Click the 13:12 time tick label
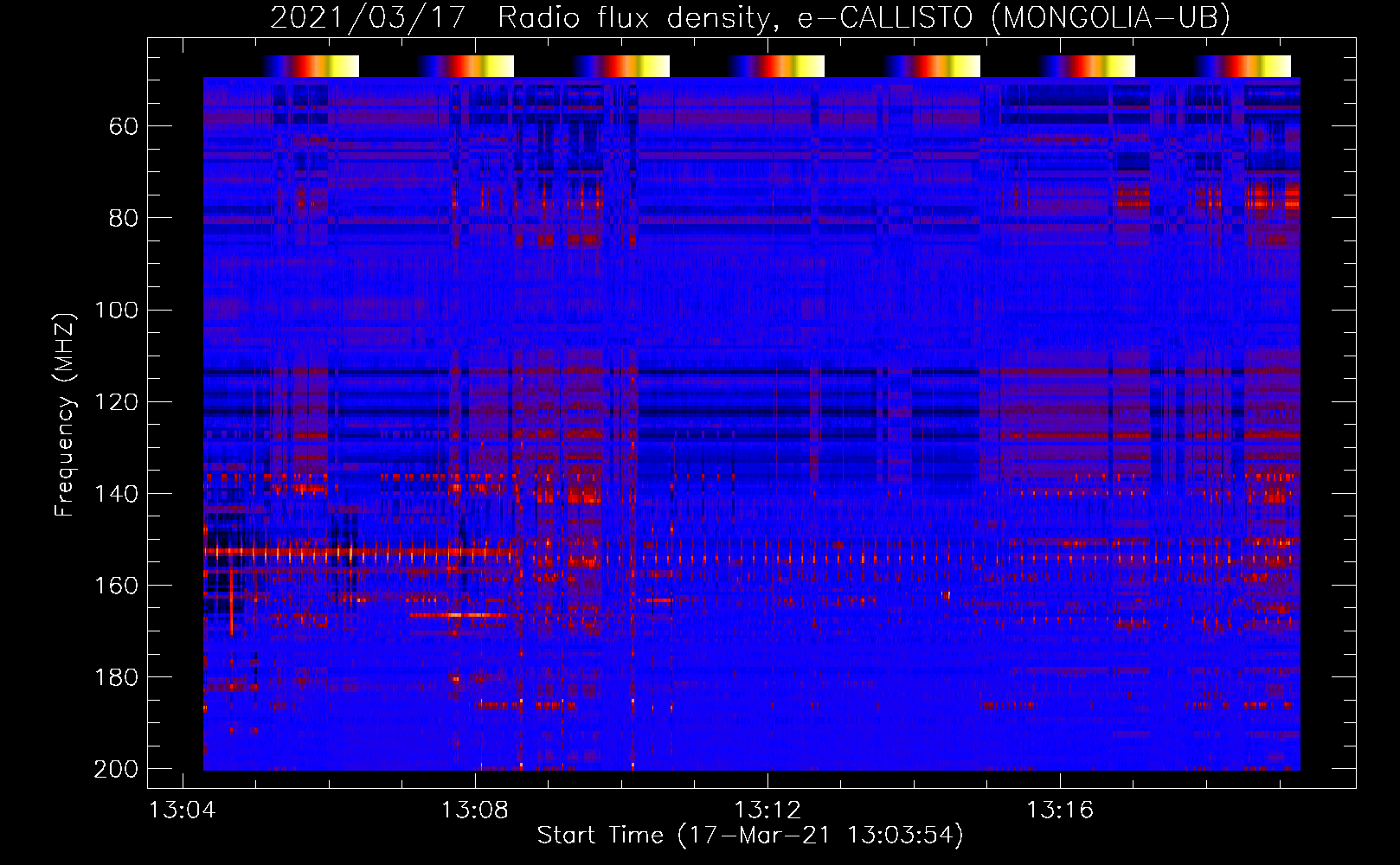This screenshot has width=1400, height=865. click(767, 811)
